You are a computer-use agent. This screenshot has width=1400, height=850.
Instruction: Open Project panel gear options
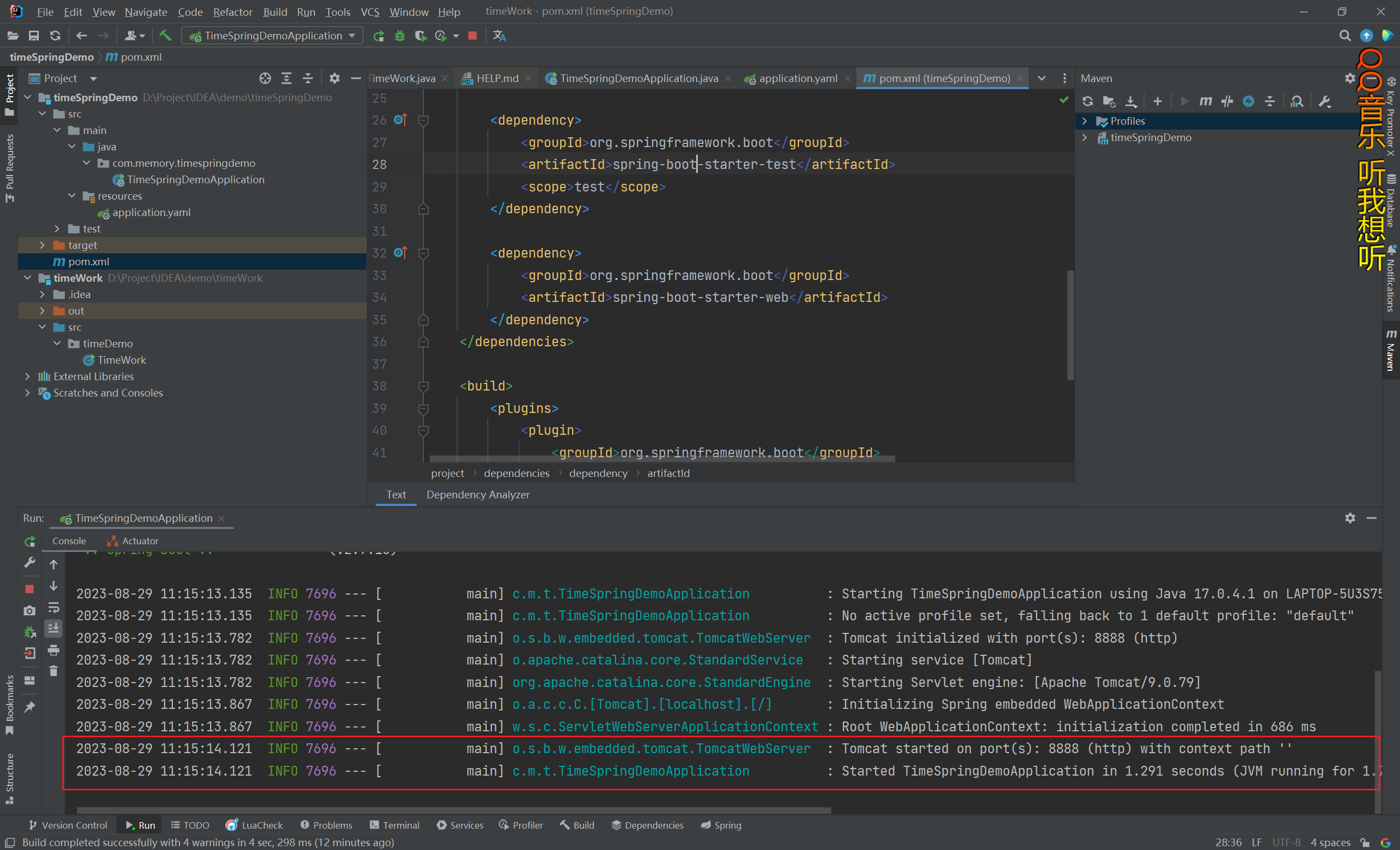(335, 78)
